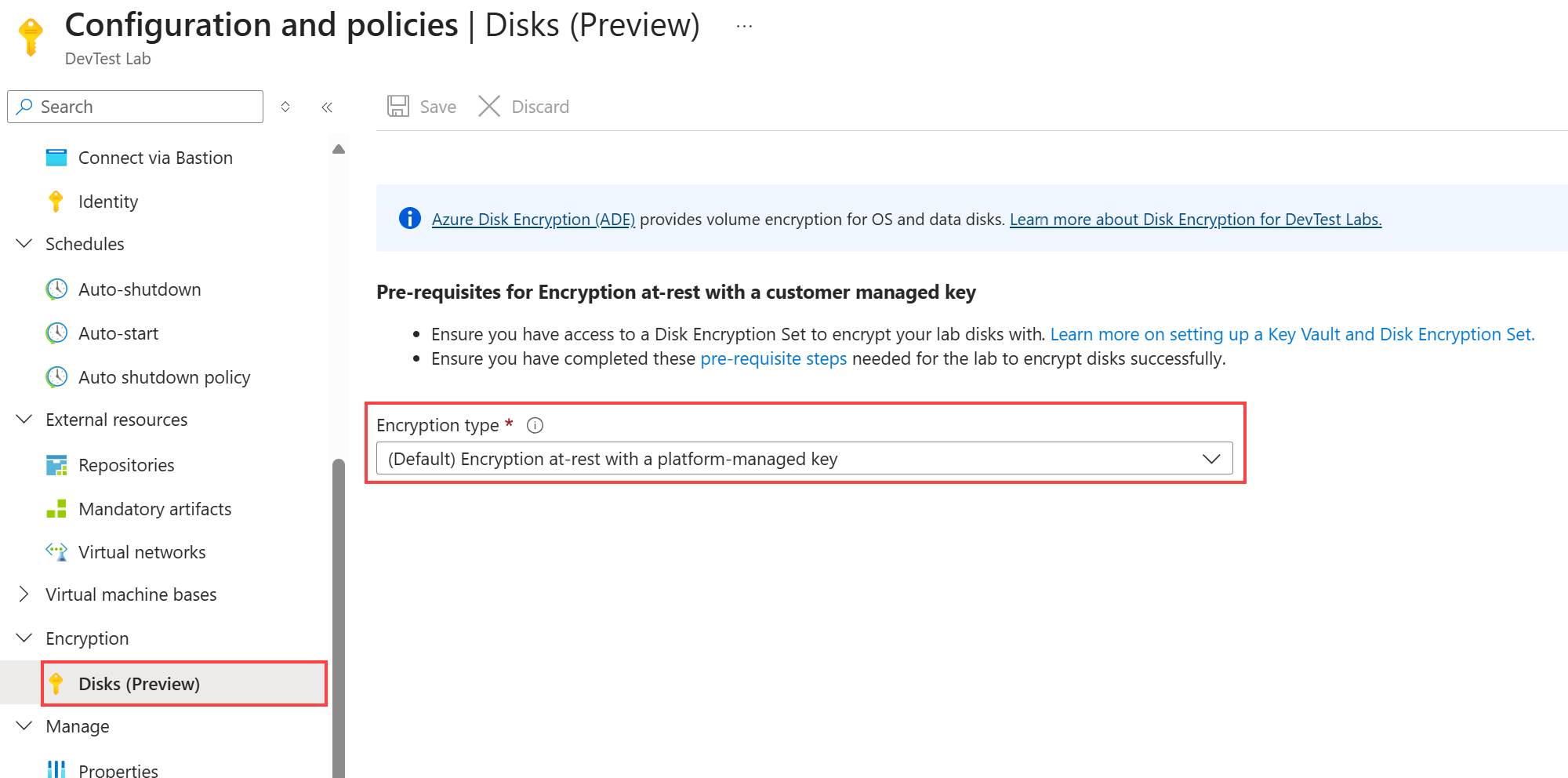Click the Auto-shutdown clock icon
This screenshot has width=1568, height=778.
pyautogui.click(x=56, y=289)
